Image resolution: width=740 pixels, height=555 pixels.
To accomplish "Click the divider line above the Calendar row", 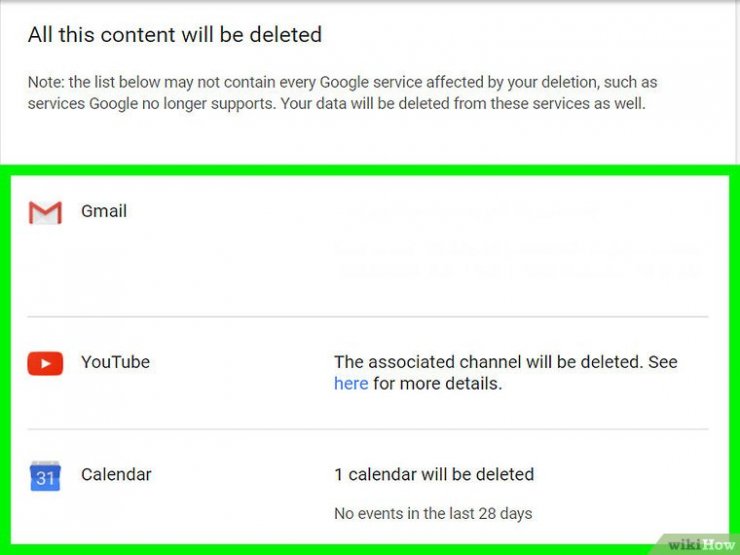I will [368, 430].
